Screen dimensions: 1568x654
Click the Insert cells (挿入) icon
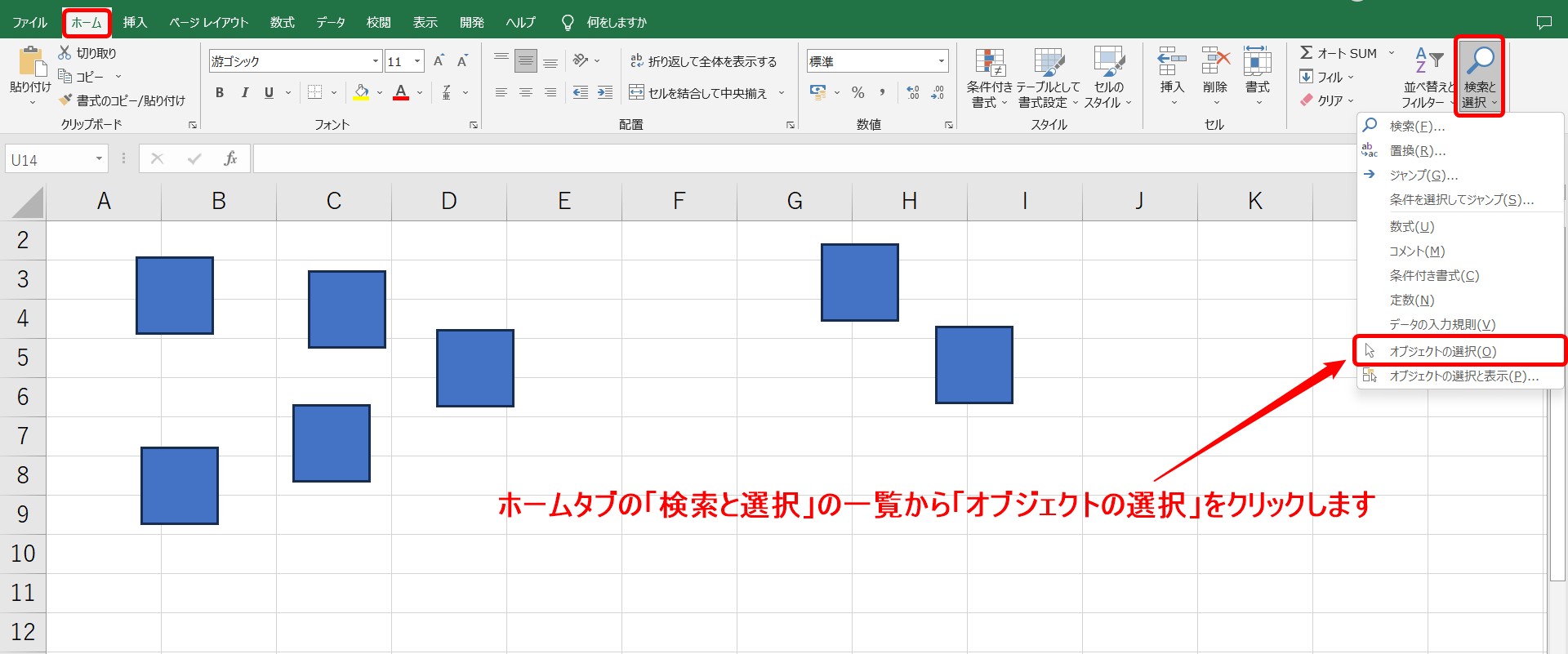[x=1172, y=61]
